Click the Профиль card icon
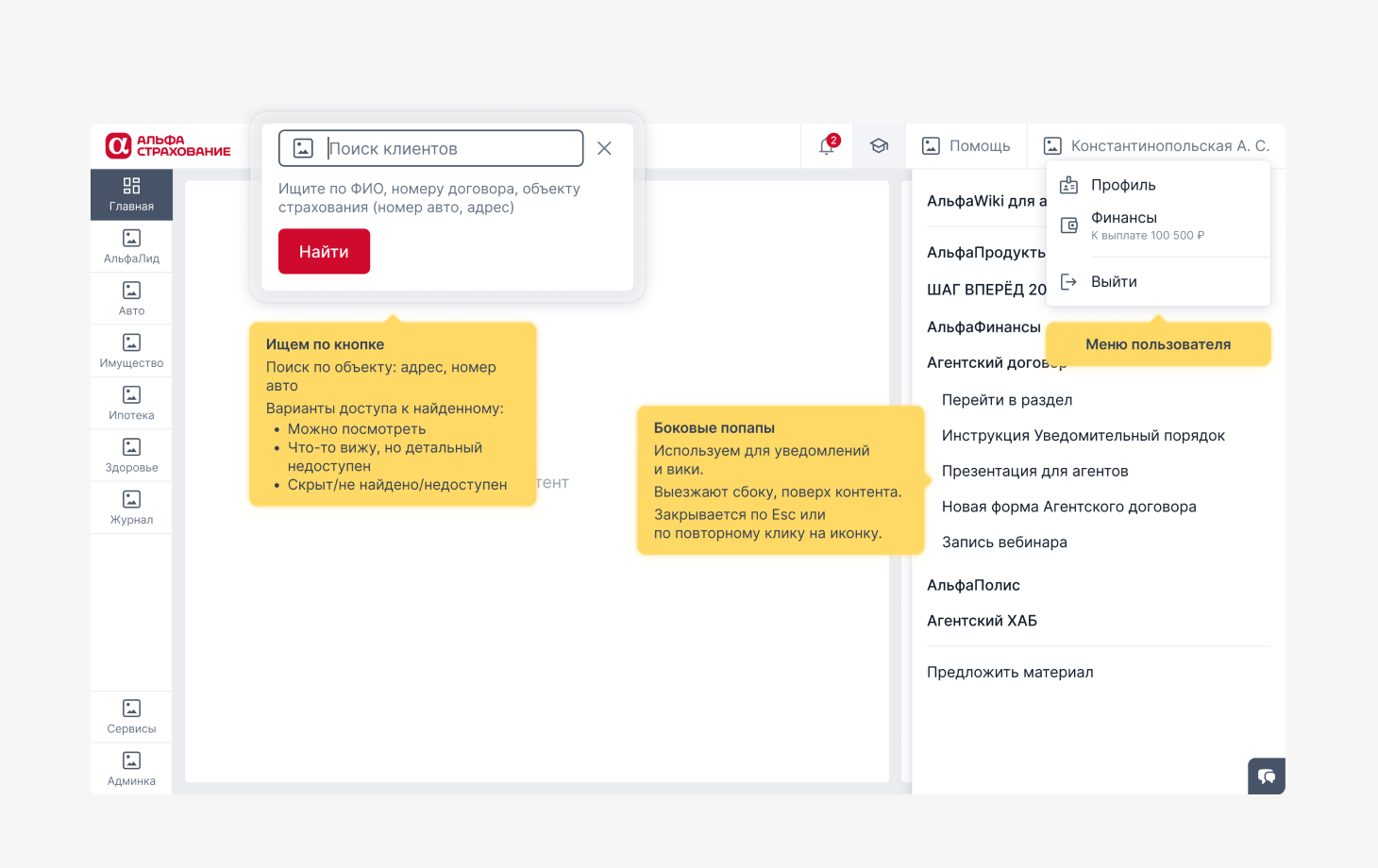This screenshot has height=868, width=1378. pos(1068,185)
